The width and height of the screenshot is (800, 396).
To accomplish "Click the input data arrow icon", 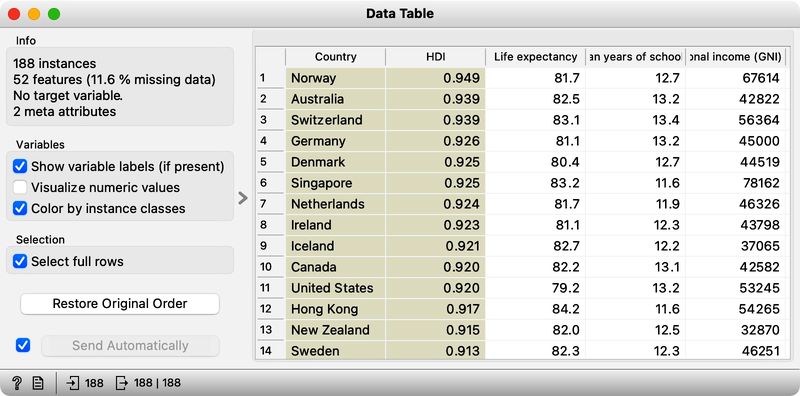I will point(73,383).
